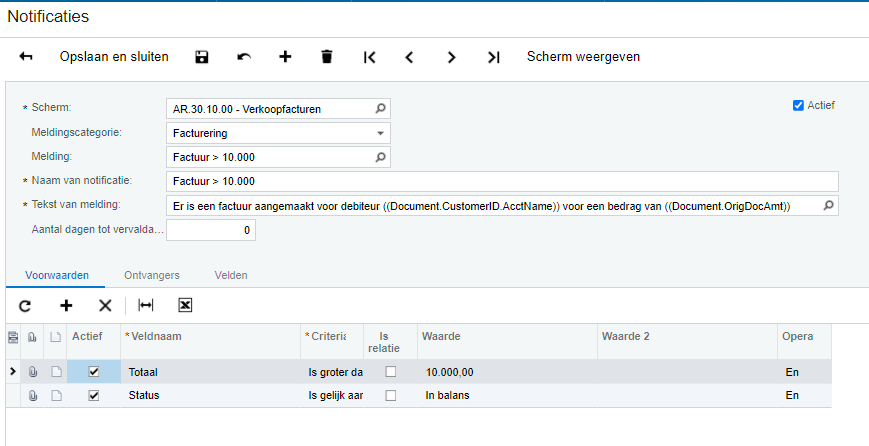Viewport: 869px width, 446px height.
Task: Go to next record icon
Action: tap(451, 57)
